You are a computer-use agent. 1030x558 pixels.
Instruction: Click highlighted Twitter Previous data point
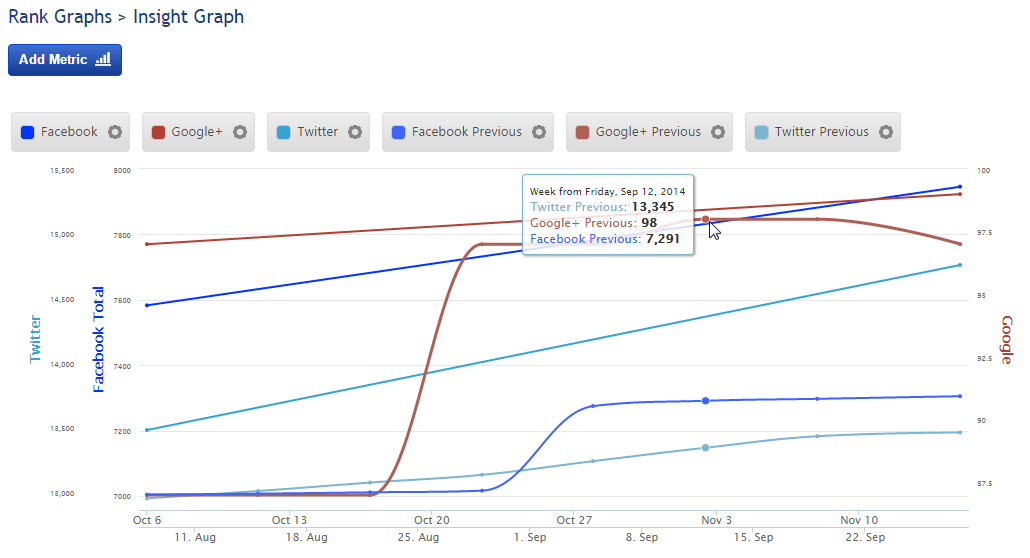pyautogui.click(x=705, y=448)
